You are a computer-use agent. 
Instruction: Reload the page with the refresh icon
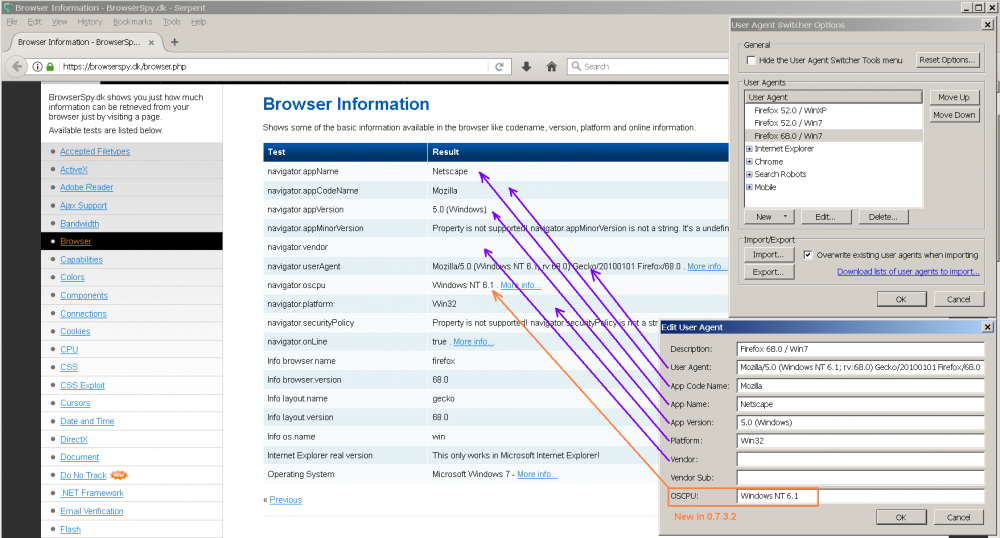(x=499, y=67)
